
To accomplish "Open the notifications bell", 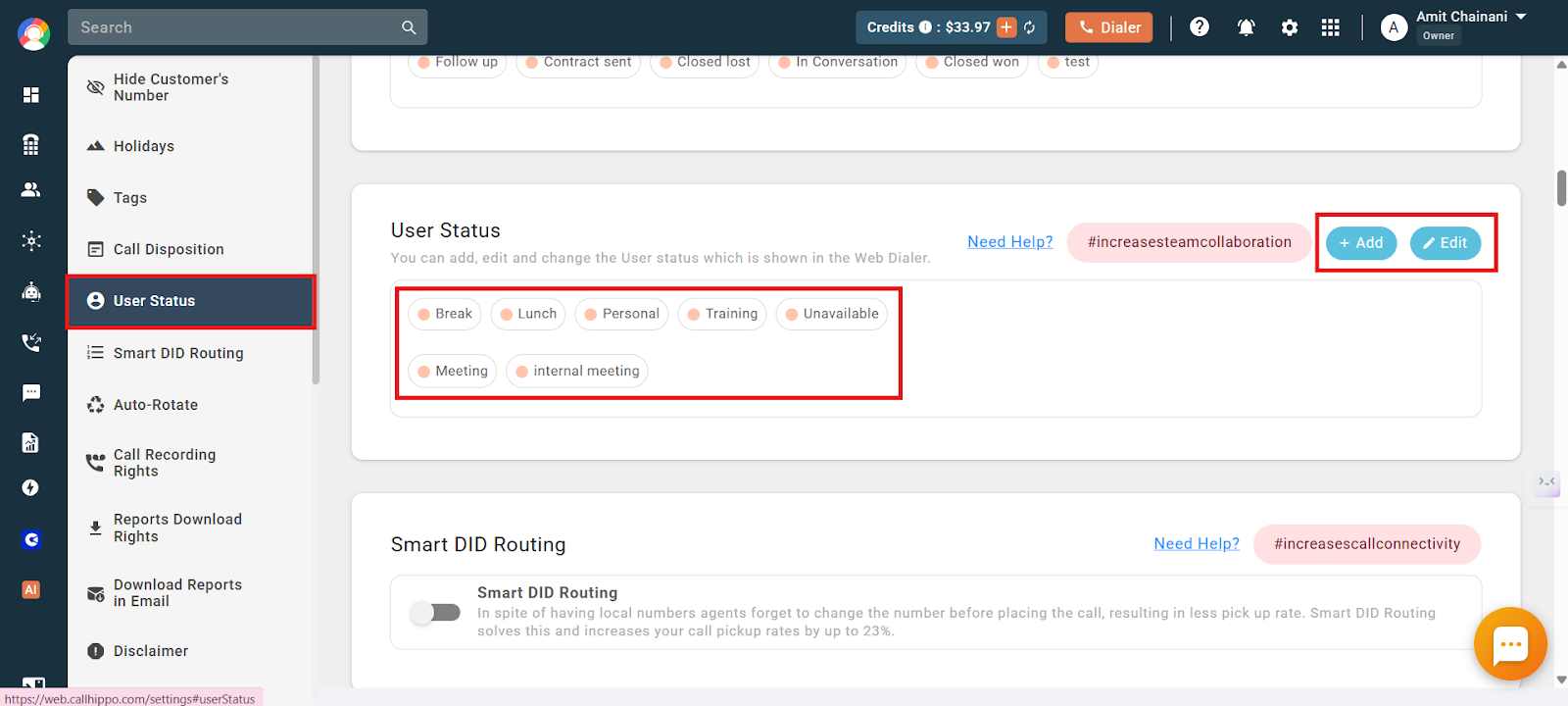I will [x=1246, y=27].
